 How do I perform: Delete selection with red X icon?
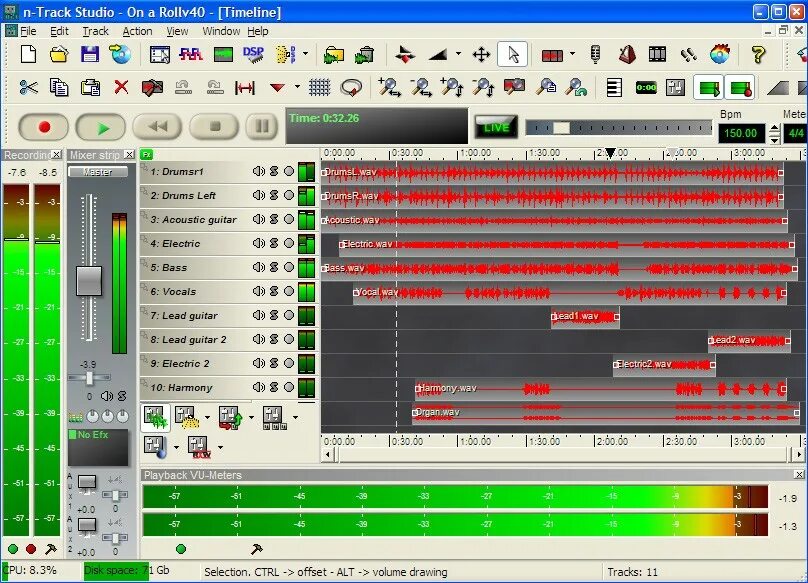(121, 87)
